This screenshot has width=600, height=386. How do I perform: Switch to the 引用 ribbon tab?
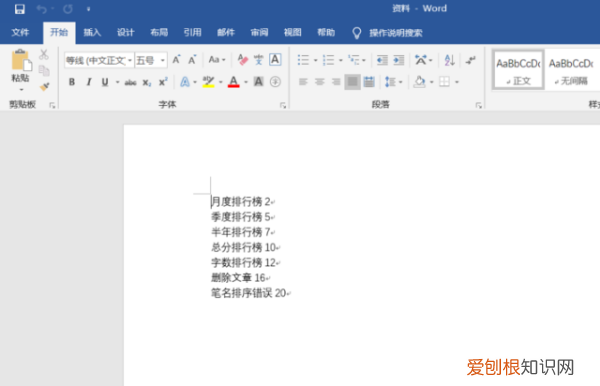point(192,33)
